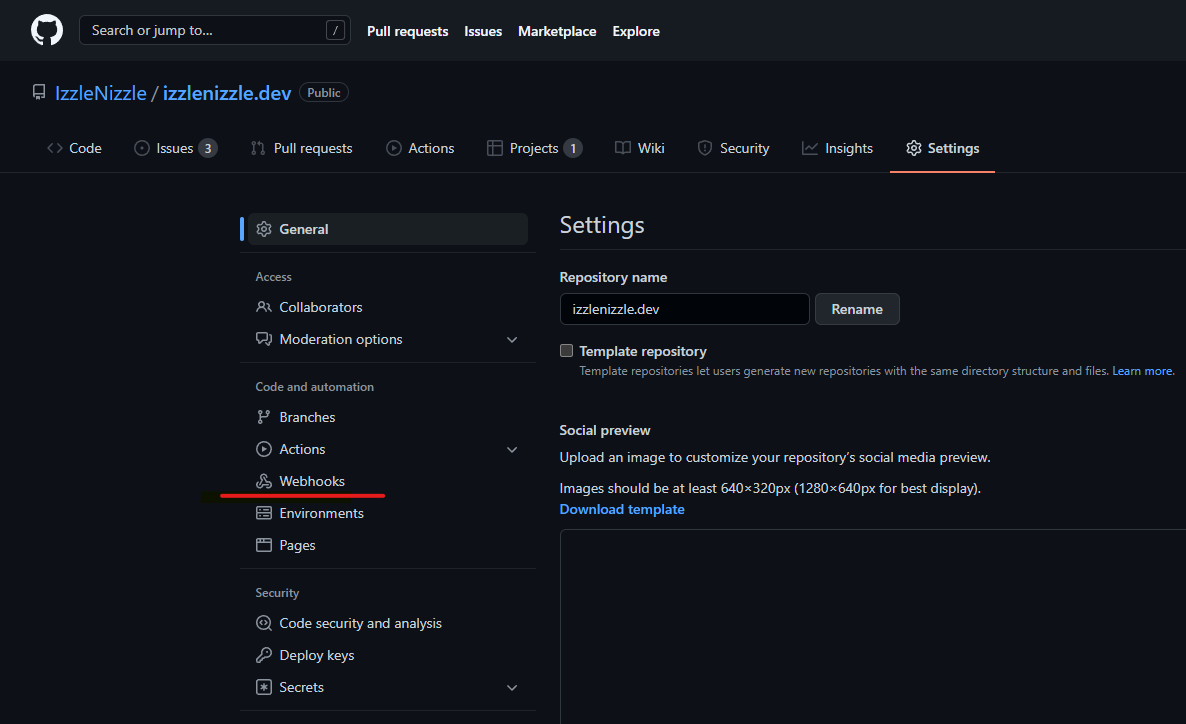Click the asterisk icon beside Secrets

pyautogui.click(x=264, y=687)
